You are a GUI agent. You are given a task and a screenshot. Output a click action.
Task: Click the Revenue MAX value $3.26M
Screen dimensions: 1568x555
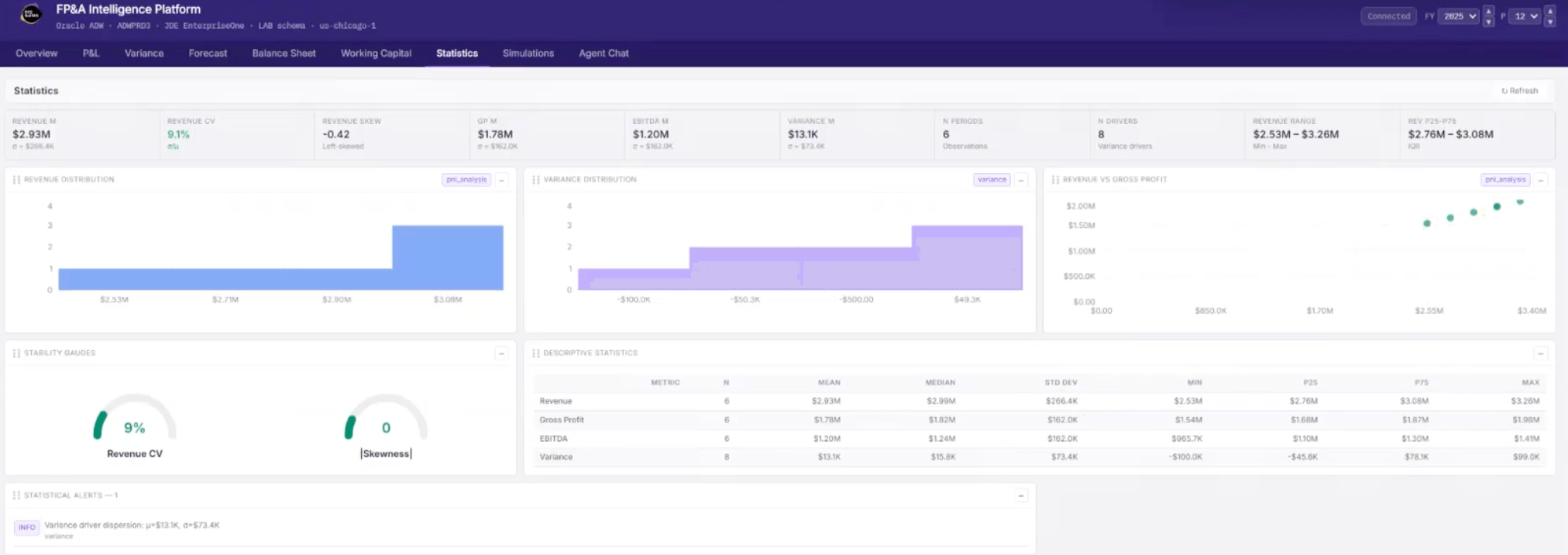coord(1525,402)
